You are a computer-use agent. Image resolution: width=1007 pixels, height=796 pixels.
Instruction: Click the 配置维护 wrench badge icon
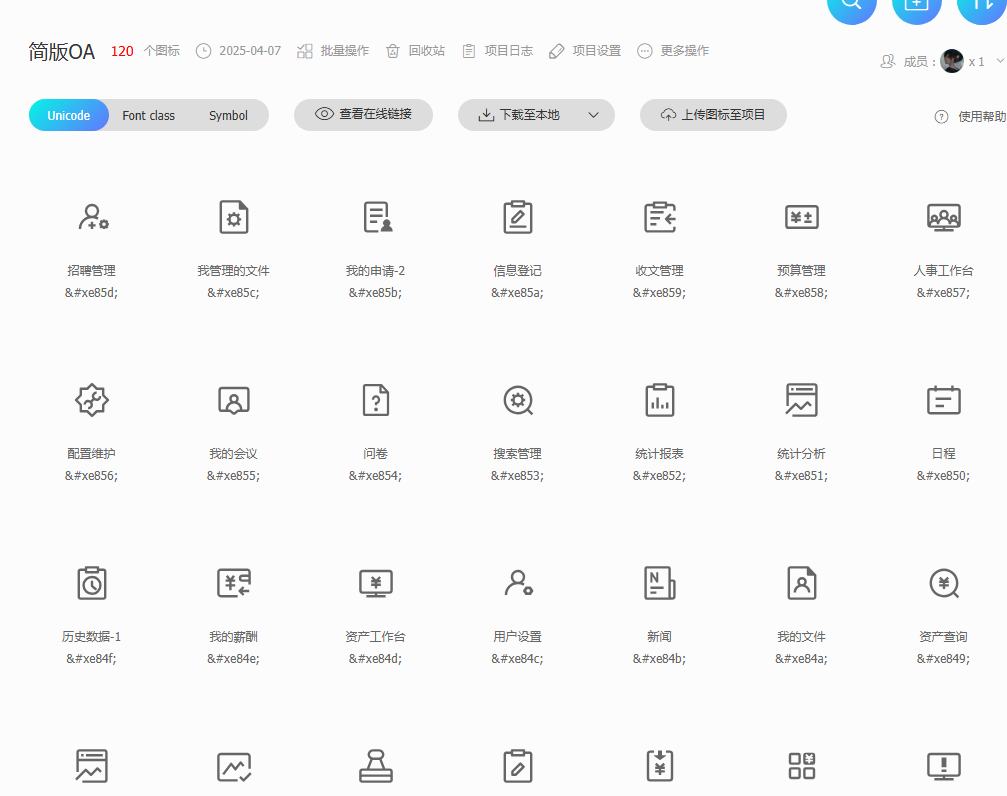(92, 400)
